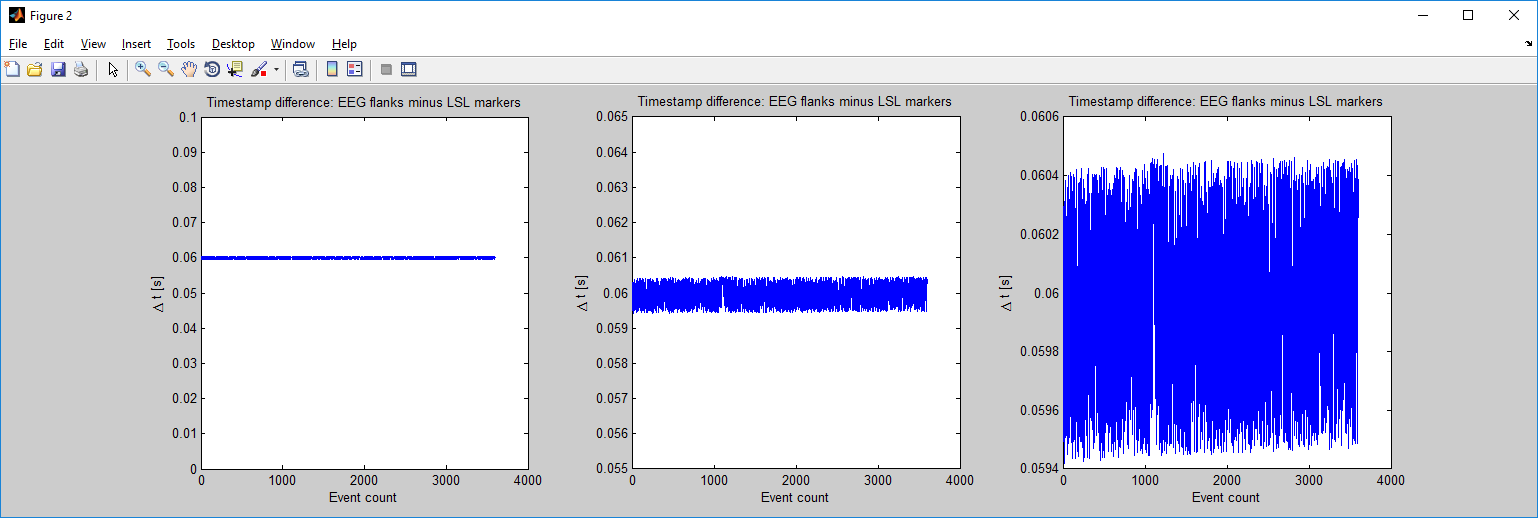Activate the Pan hand tool
This screenshot has height=518, width=1538.
(189, 69)
